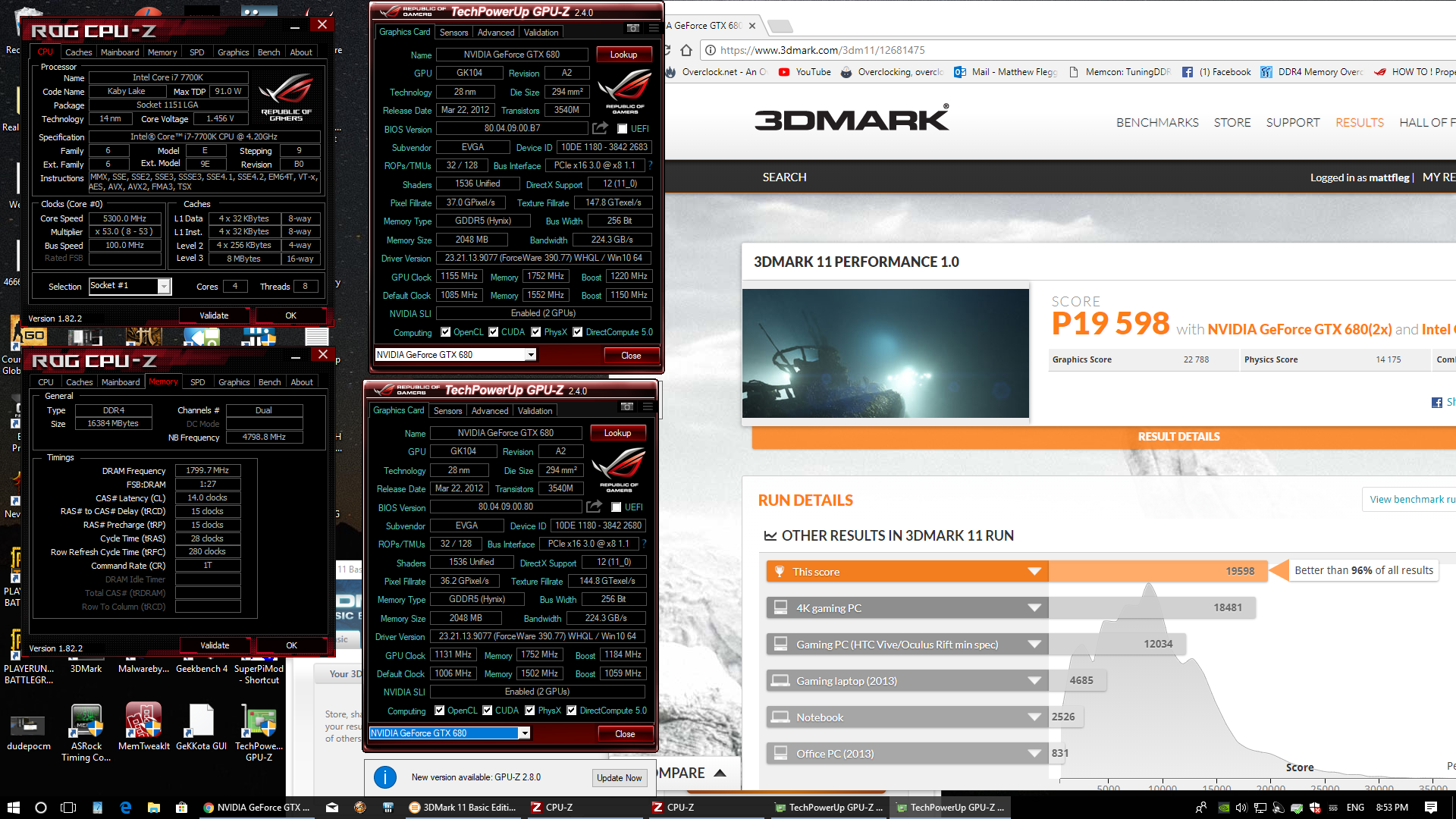Open Sensors tab in upper GPU-Z
Screen dimensions: 1456x819
click(x=453, y=32)
